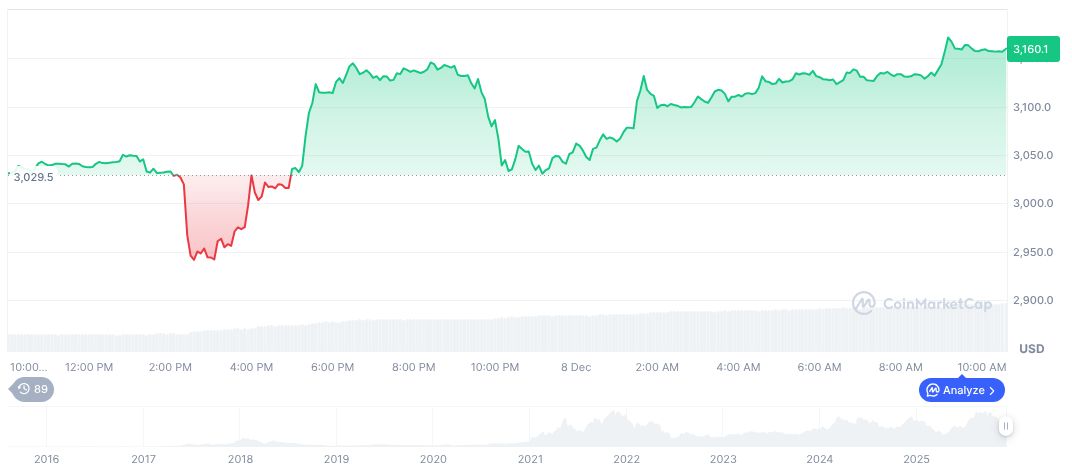Click the 2025 label on the overview timeline
Viewport: 1072px width, 470px height.
coord(917,459)
